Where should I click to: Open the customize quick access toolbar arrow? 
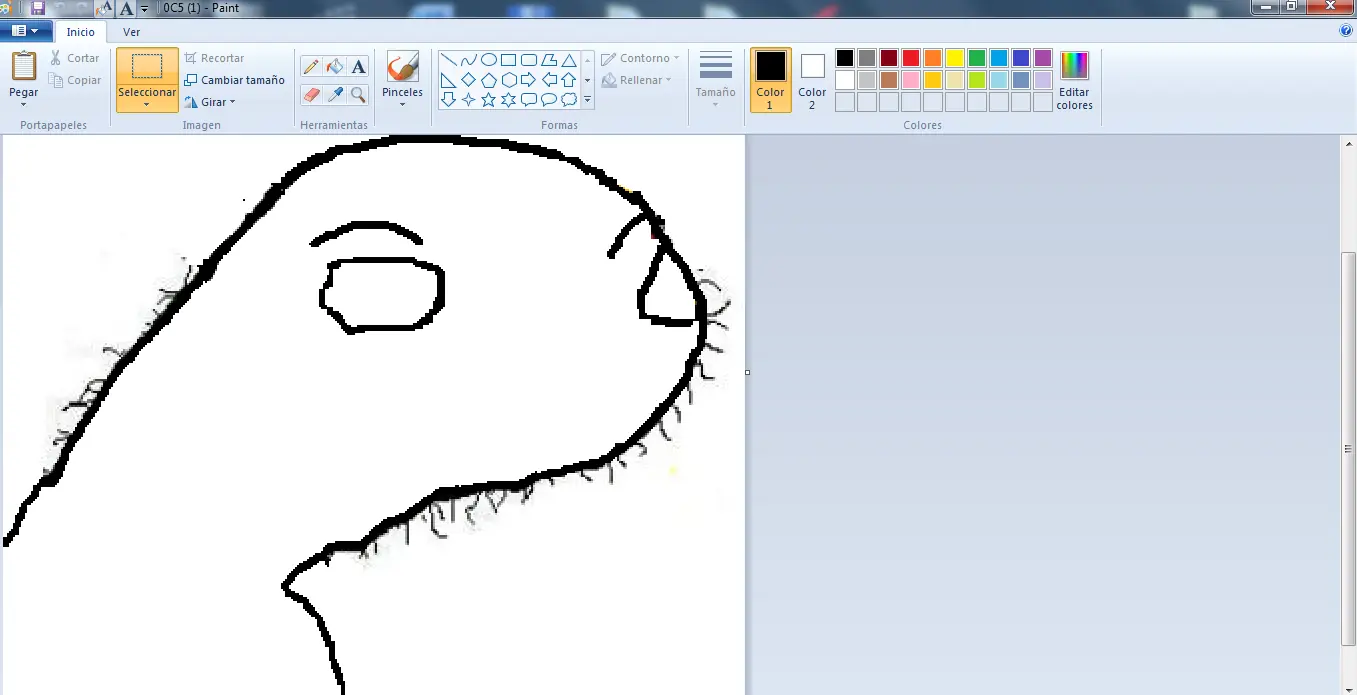145,8
